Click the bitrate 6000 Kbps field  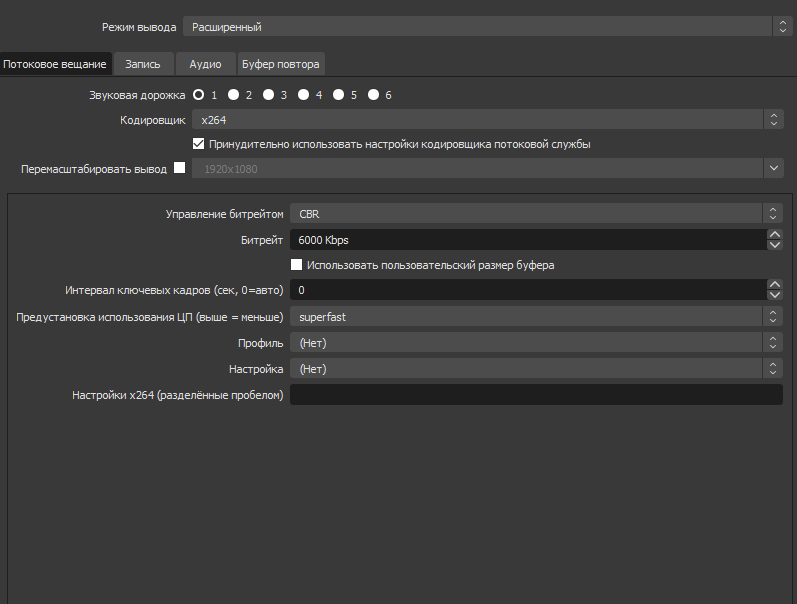pyautogui.click(x=527, y=240)
